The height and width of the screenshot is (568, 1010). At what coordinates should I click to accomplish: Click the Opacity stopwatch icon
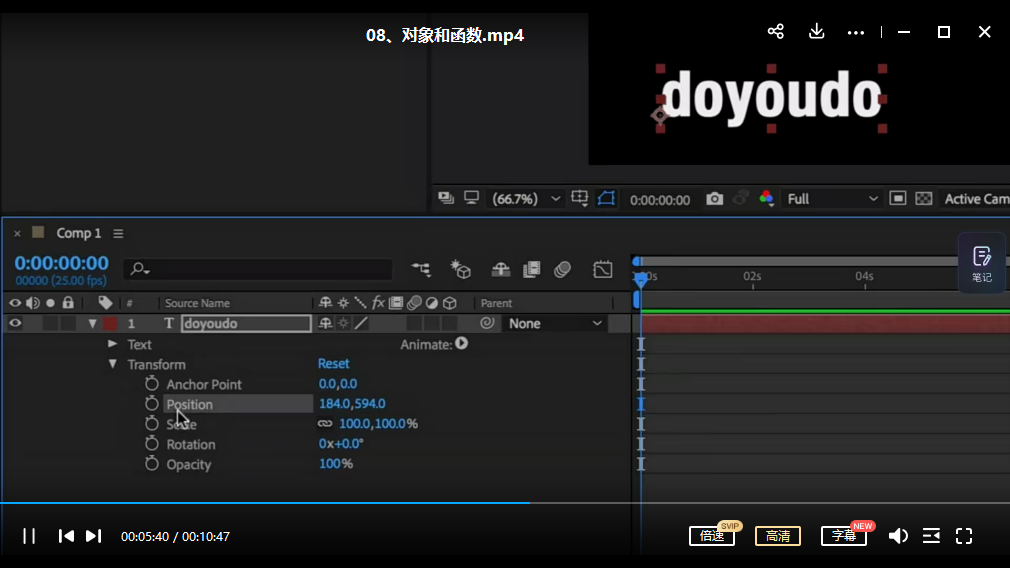[x=151, y=464]
